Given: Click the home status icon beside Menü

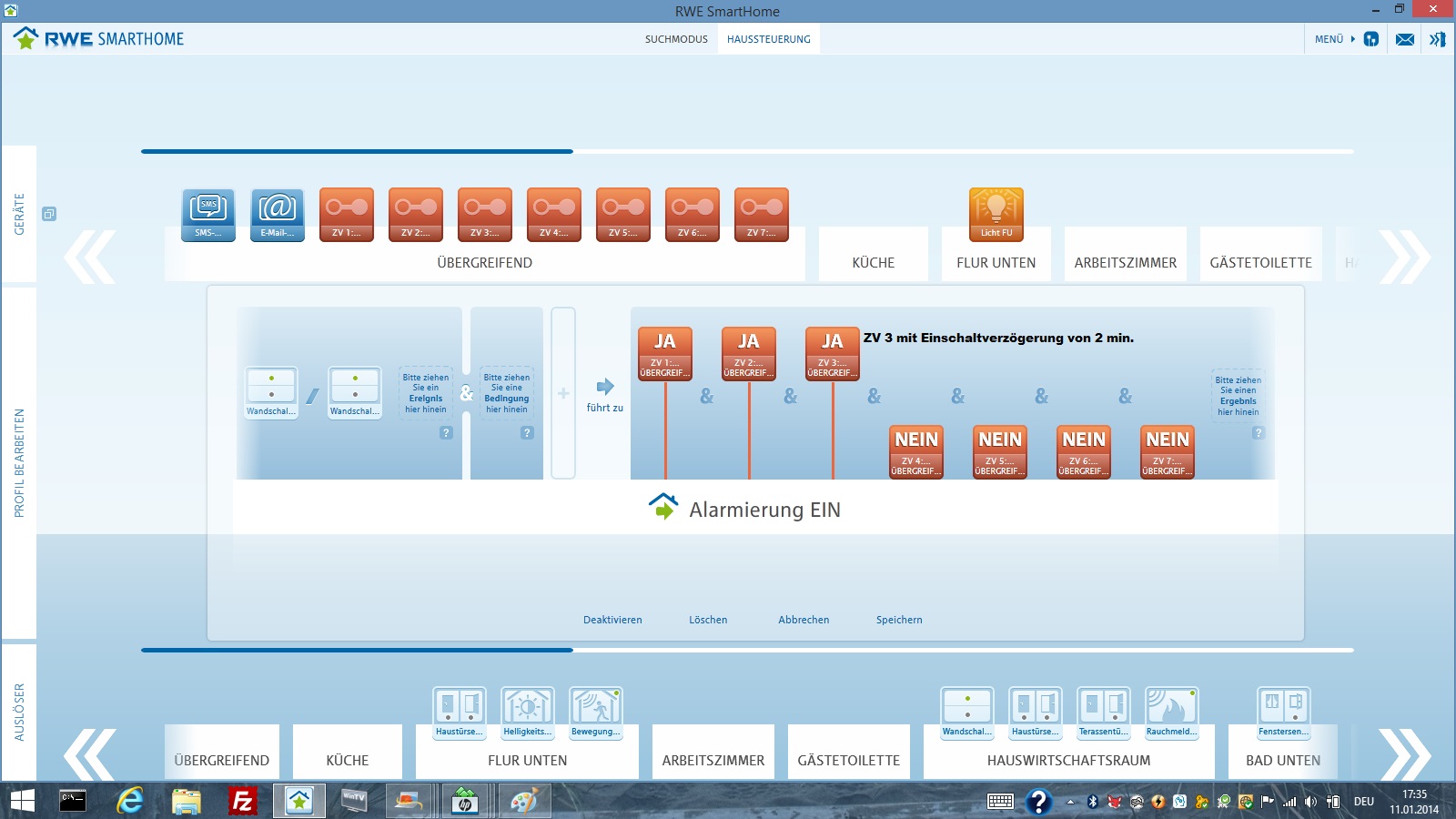Looking at the screenshot, I should pos(1371,39).
